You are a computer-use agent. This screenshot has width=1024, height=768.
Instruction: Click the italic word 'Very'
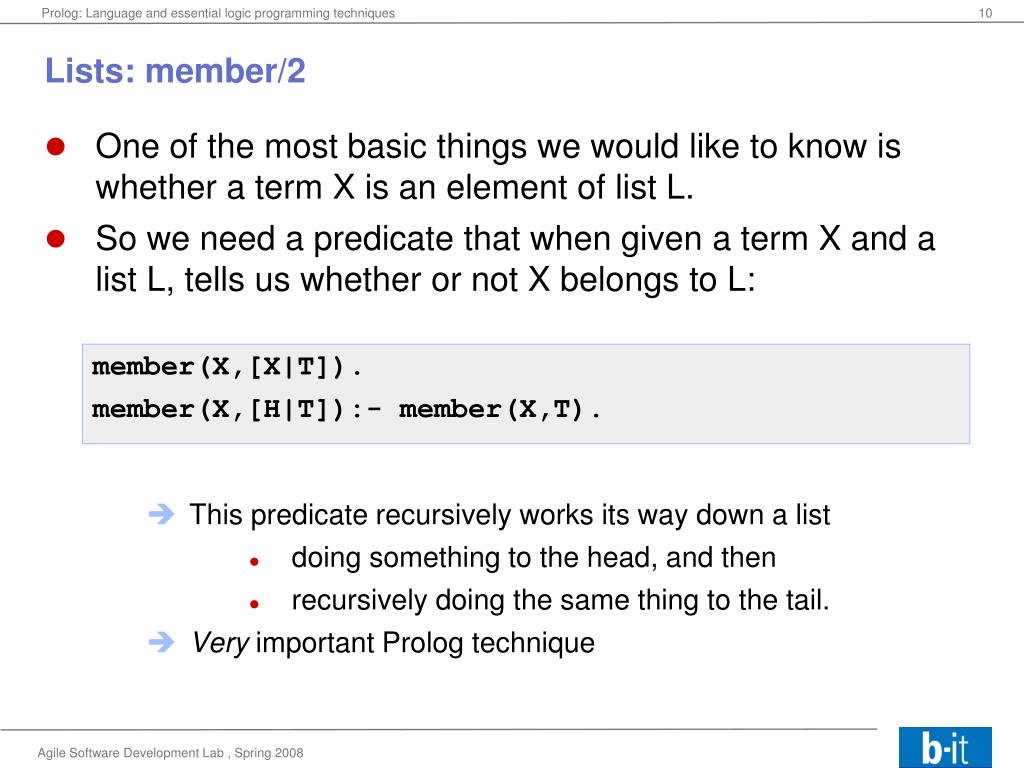pos(221,643)
